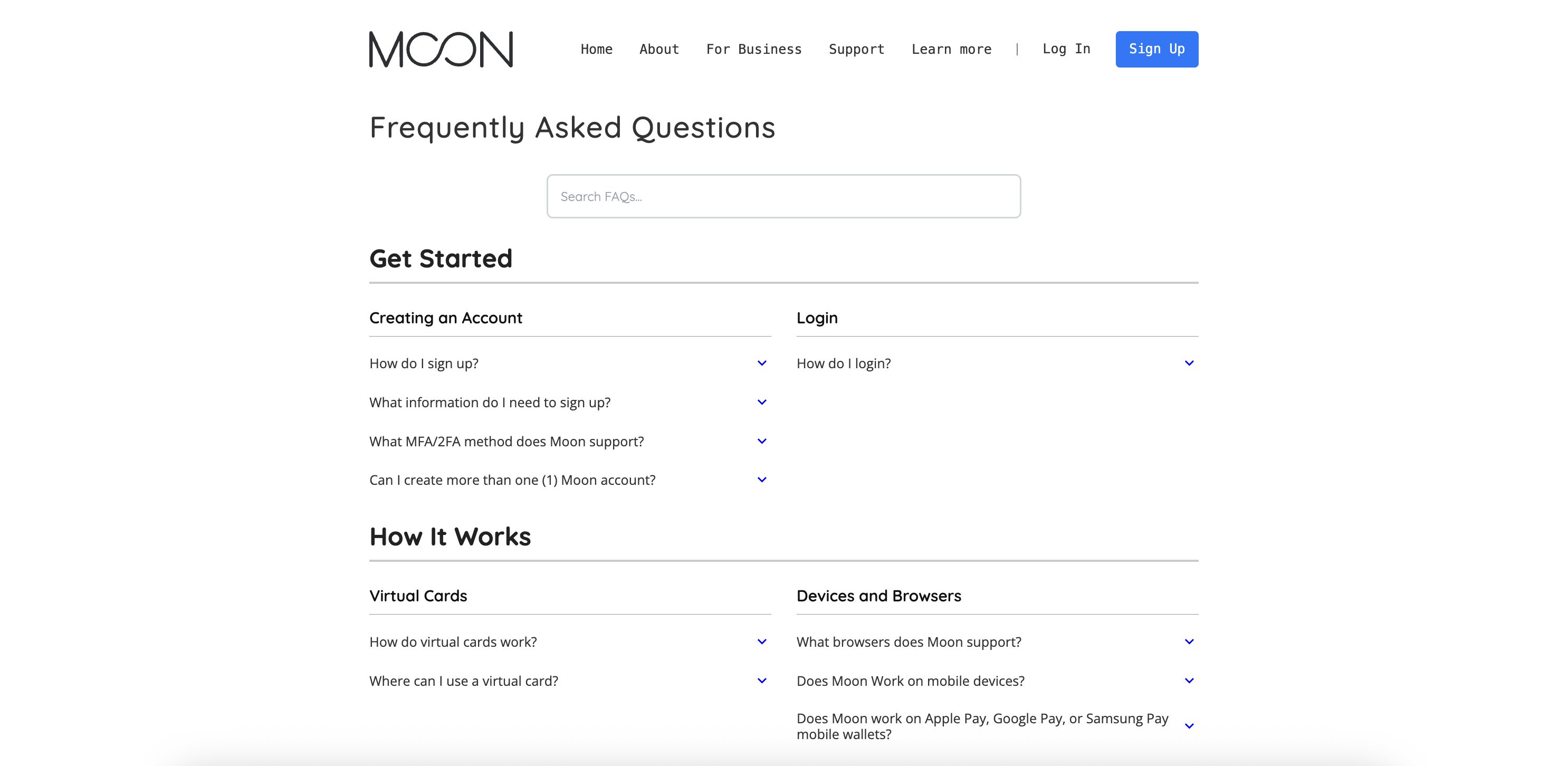Click the Sign Up button

[1156, 49]
